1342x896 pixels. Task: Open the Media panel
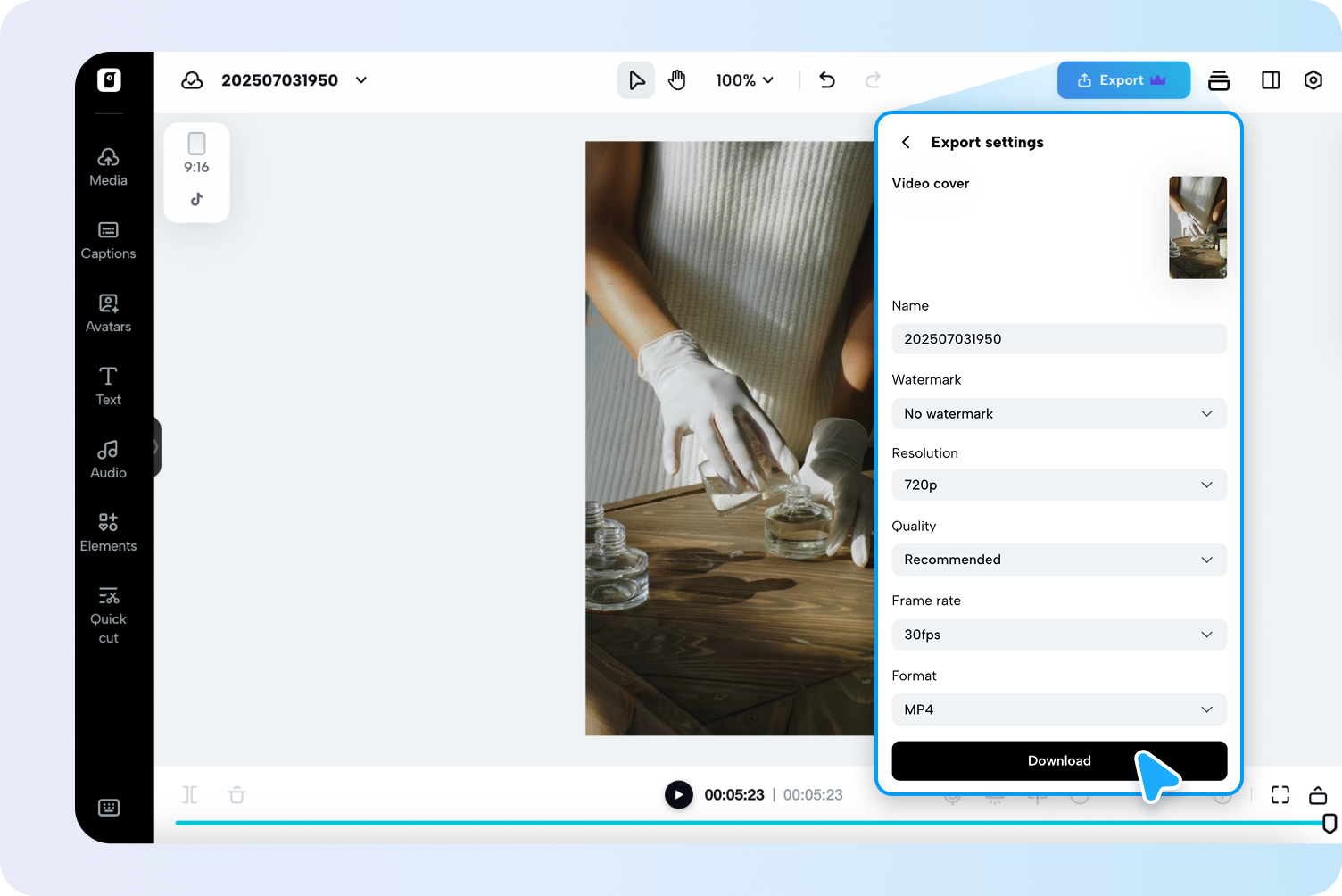(108, 168)
